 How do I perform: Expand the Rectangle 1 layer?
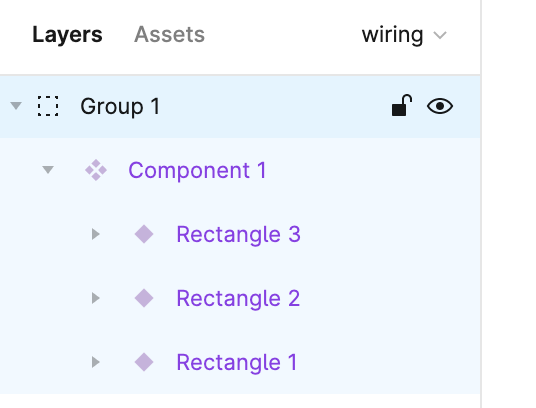(96, 362)
